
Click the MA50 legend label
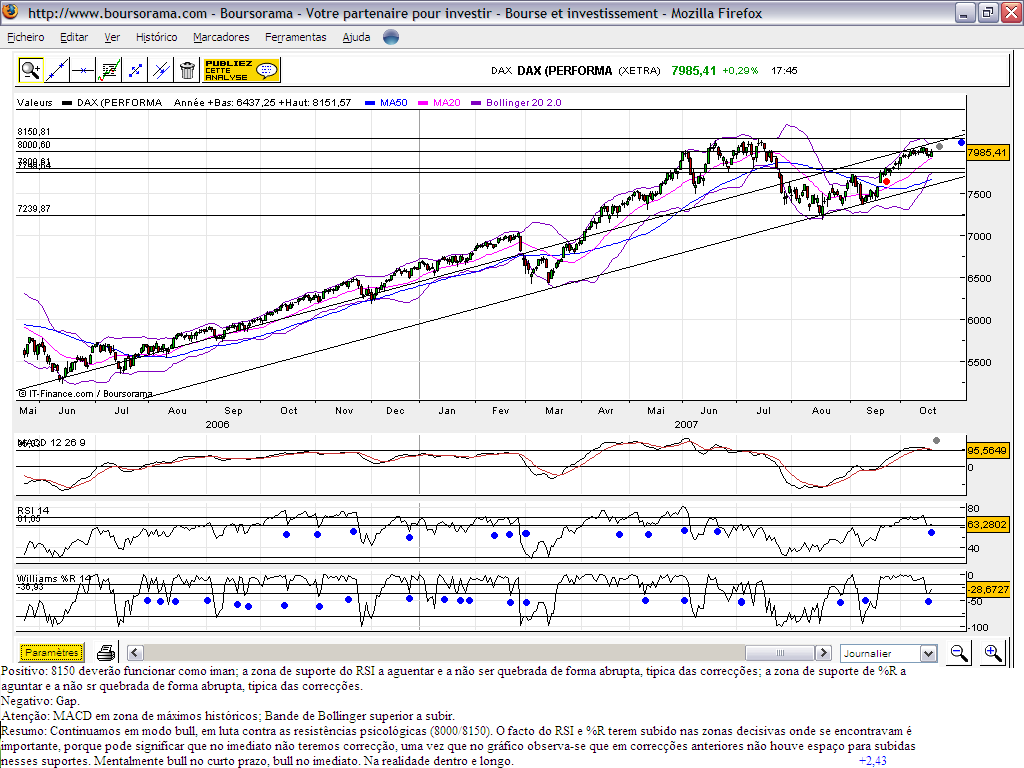click(394, 103)
